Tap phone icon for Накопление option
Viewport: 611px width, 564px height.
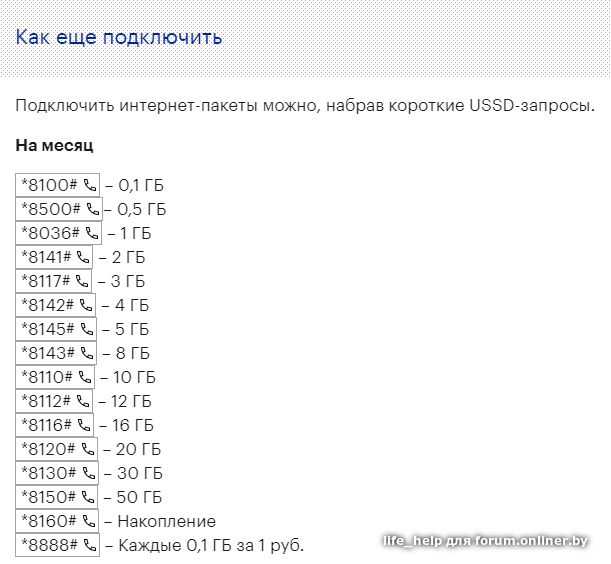pyautogui.click(x=89, y=521)
